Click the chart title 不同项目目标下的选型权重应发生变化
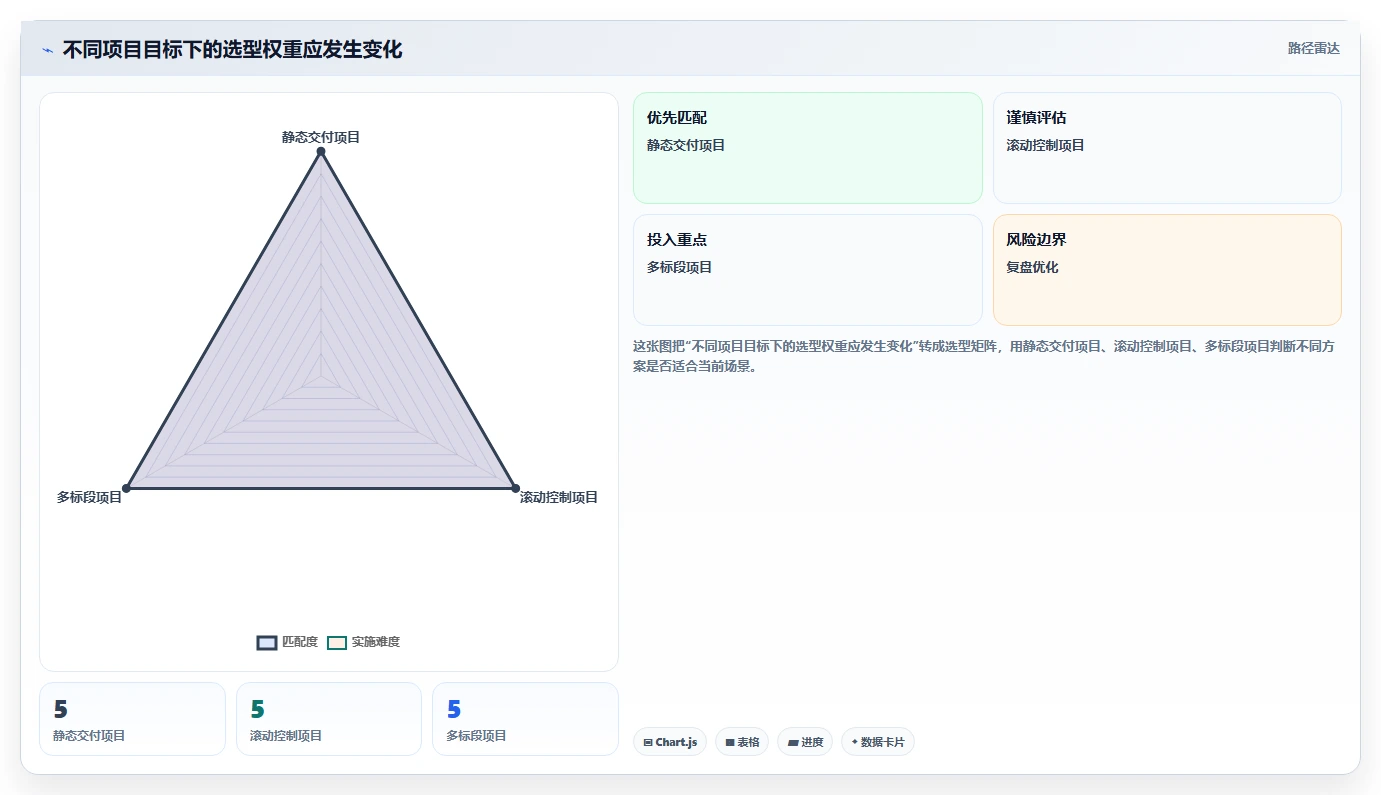This screenshot has height=795, width=1381. tap(232, 50)
